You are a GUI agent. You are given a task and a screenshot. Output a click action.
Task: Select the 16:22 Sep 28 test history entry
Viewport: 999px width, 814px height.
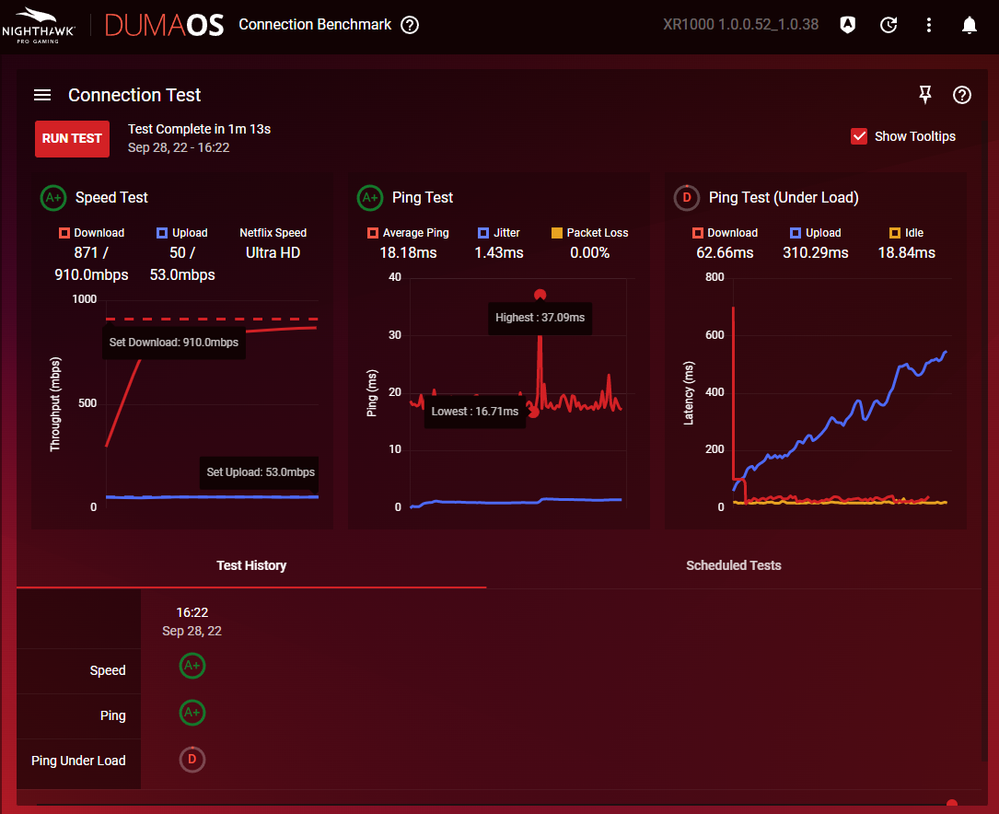(x=192, y=620)
